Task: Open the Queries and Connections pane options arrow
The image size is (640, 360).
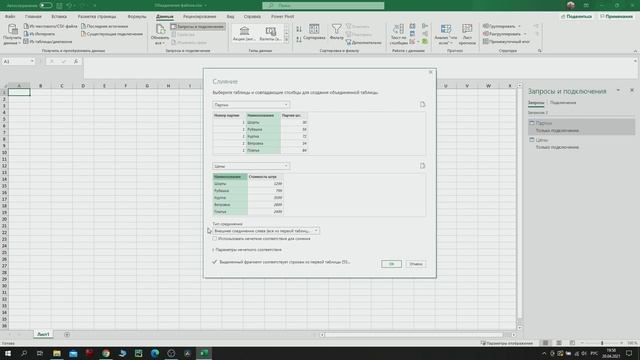Action: [618, 90]
